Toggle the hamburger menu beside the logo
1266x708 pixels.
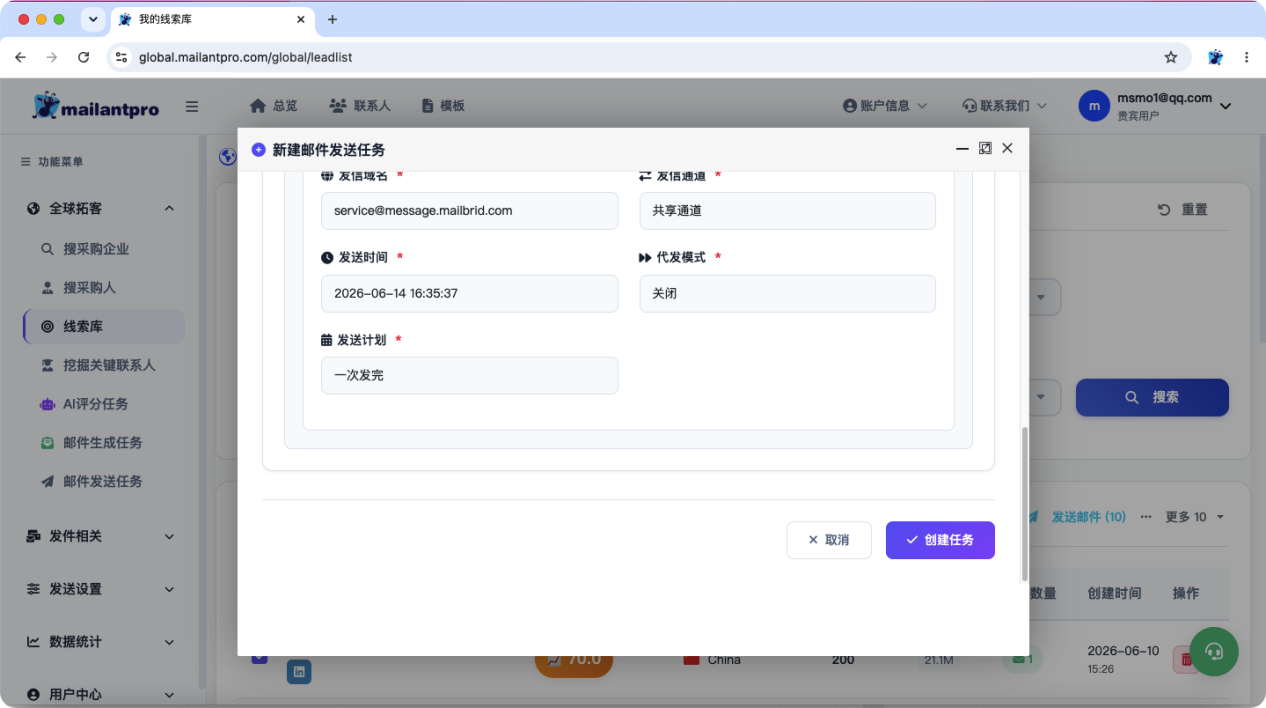click(x=192, y=106)
